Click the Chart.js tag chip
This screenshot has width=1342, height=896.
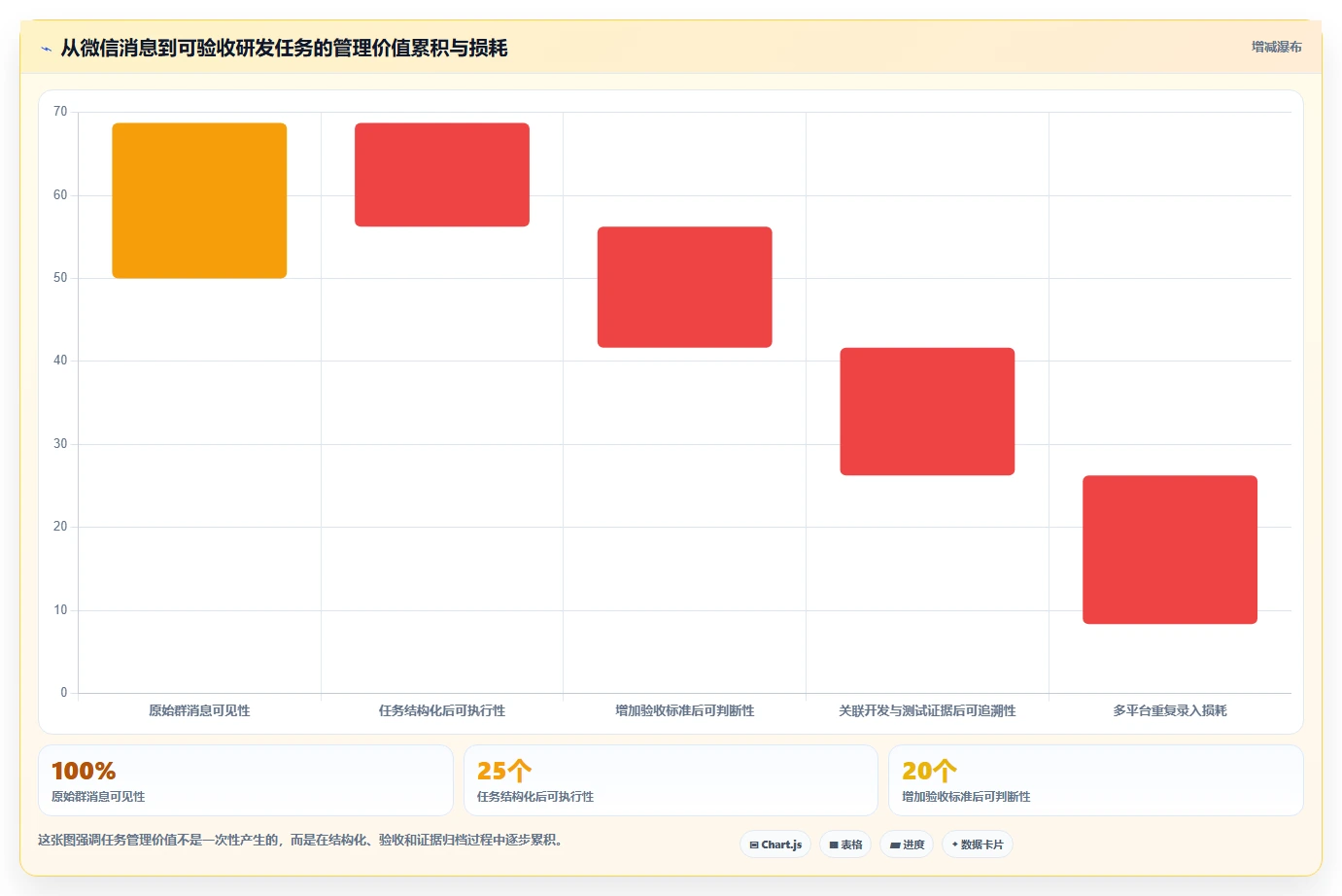click(x=775, y=844)
